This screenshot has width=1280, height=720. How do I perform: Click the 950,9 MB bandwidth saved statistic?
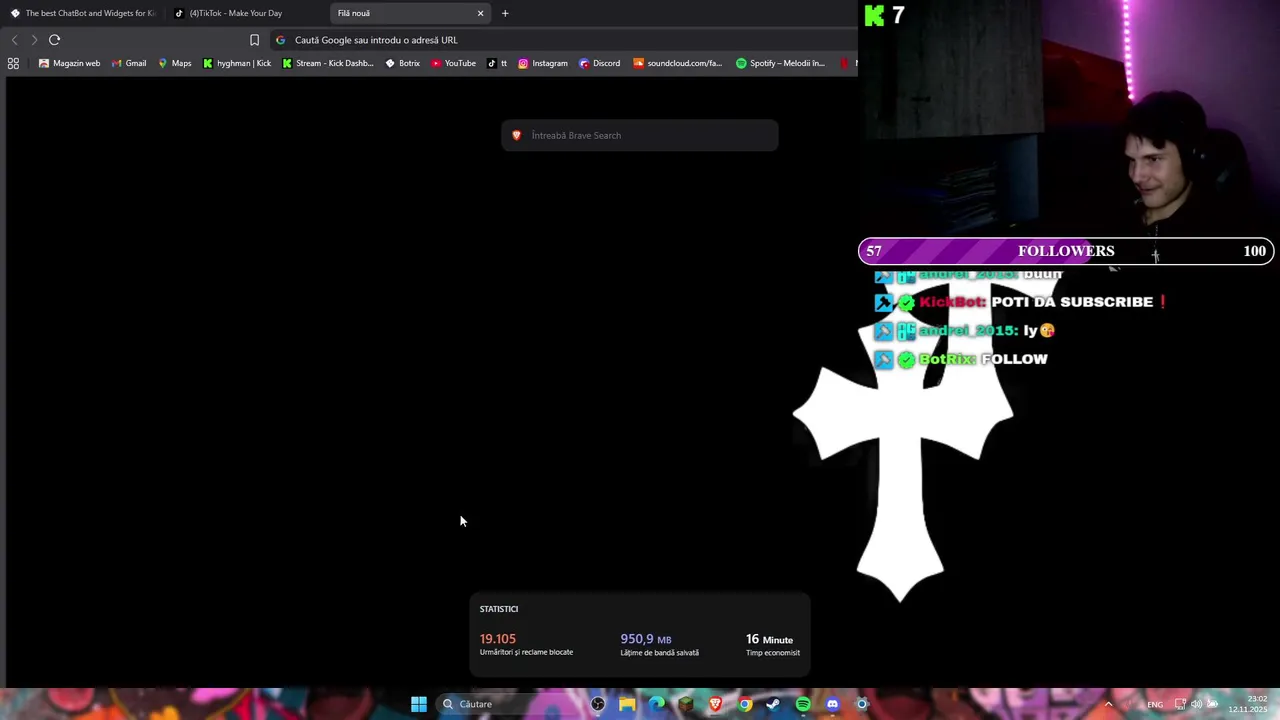(x=659, y=644)
